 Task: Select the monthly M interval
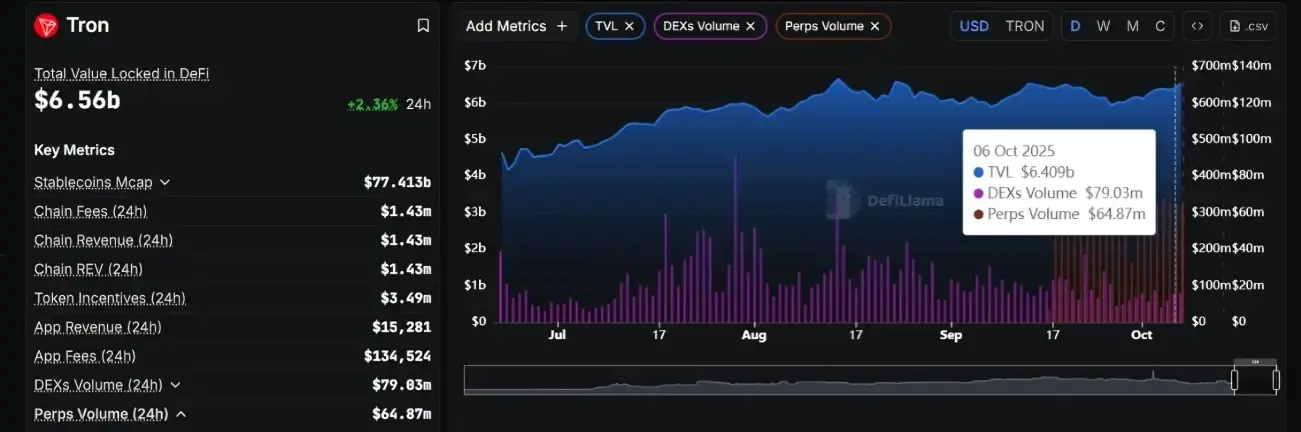click(1132, 26)
